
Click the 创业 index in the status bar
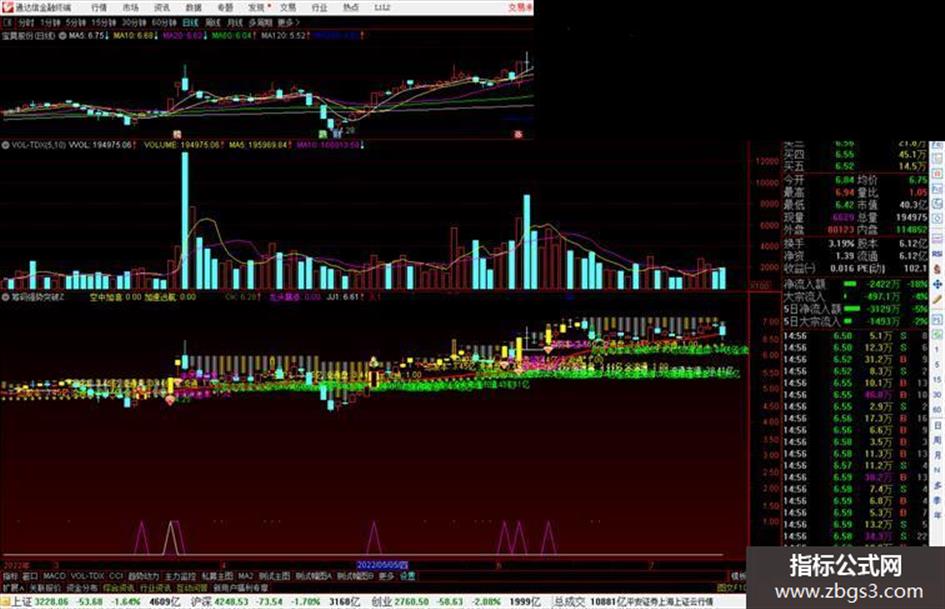(381, 602)
